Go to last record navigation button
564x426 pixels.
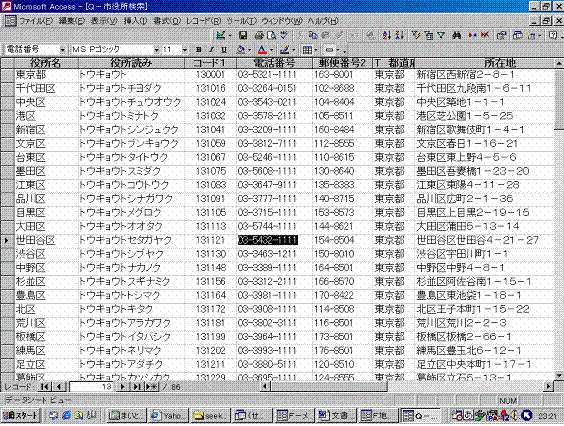tap(136, 387)
